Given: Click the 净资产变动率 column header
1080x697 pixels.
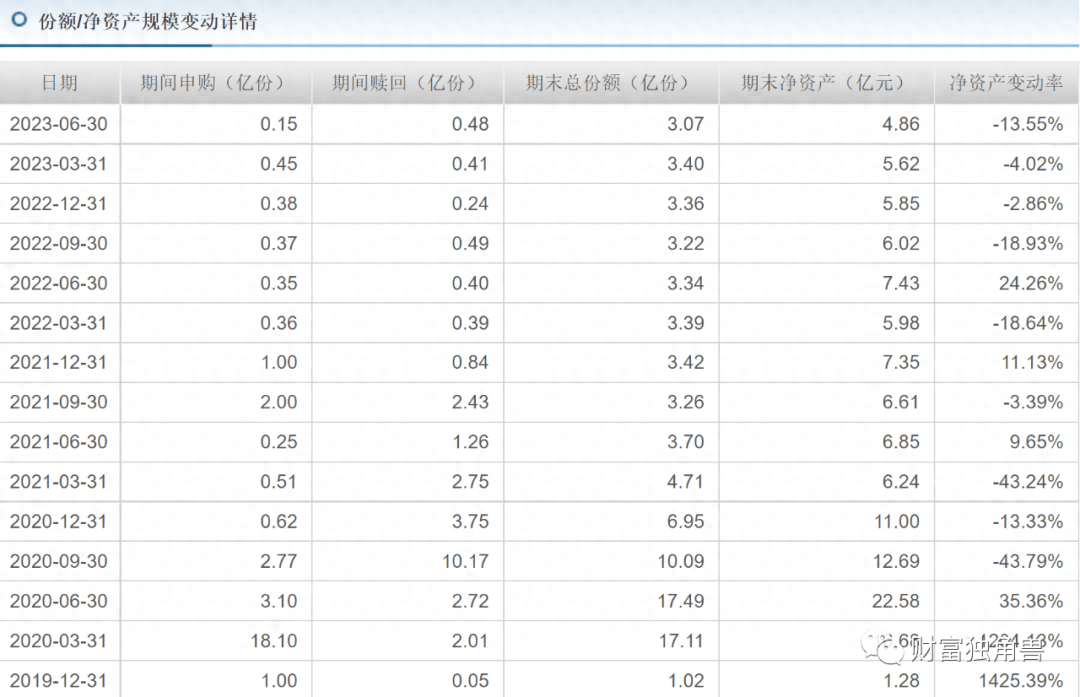Looking at the screenshot, I should [x=1005, y=83].
